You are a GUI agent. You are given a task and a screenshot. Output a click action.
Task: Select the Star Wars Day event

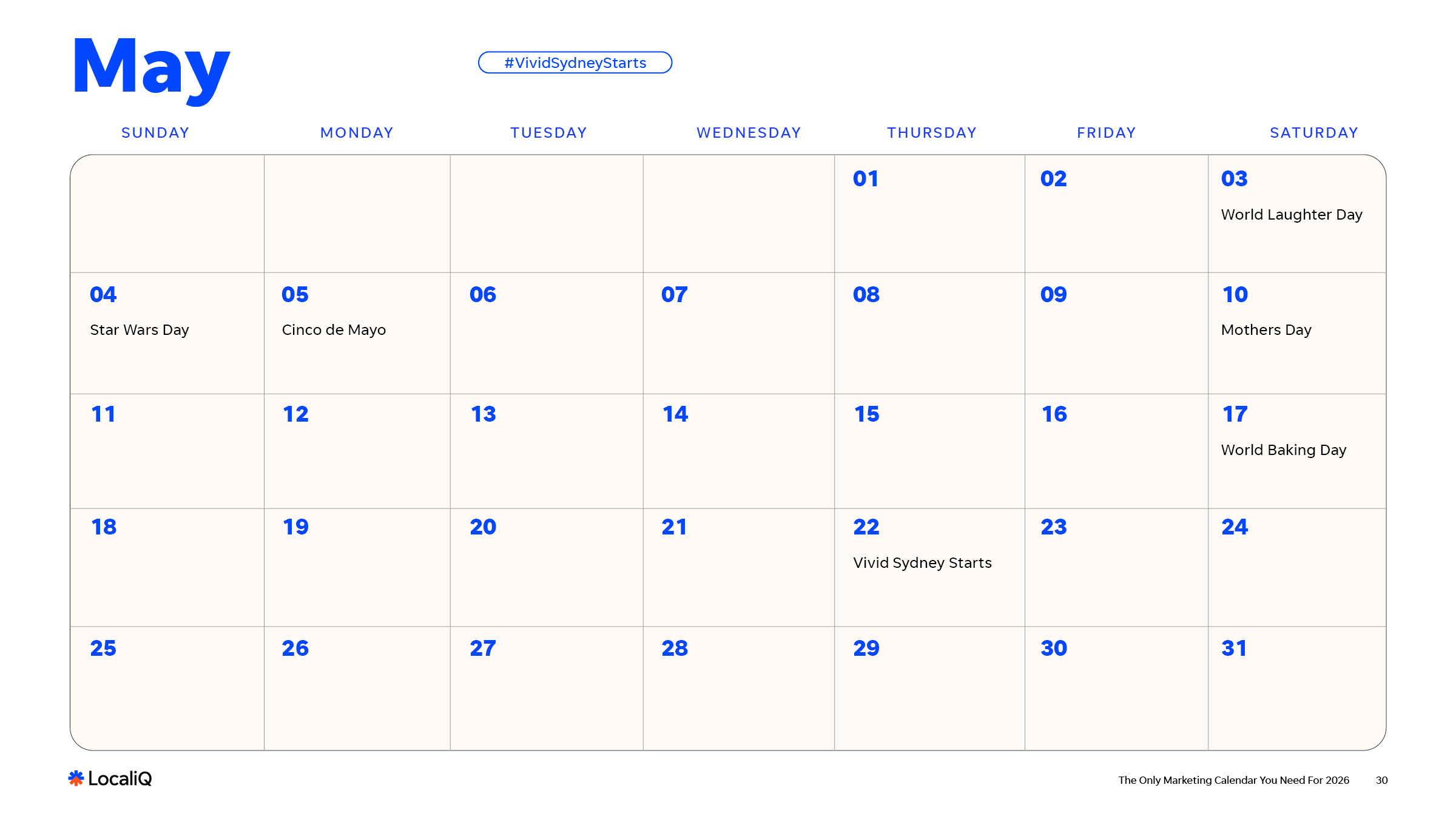coord(140,330)
